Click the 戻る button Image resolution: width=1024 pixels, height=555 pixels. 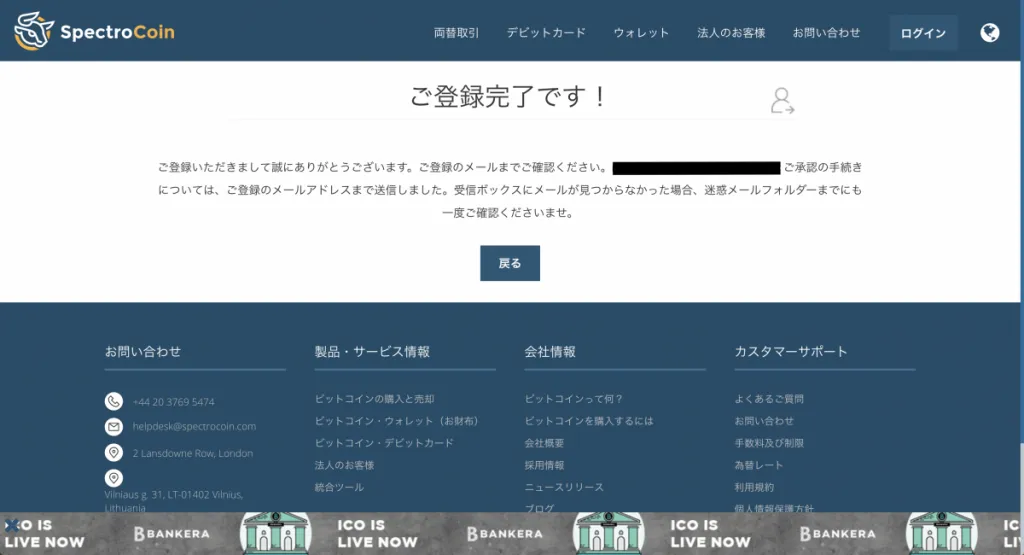coord(509,263)
